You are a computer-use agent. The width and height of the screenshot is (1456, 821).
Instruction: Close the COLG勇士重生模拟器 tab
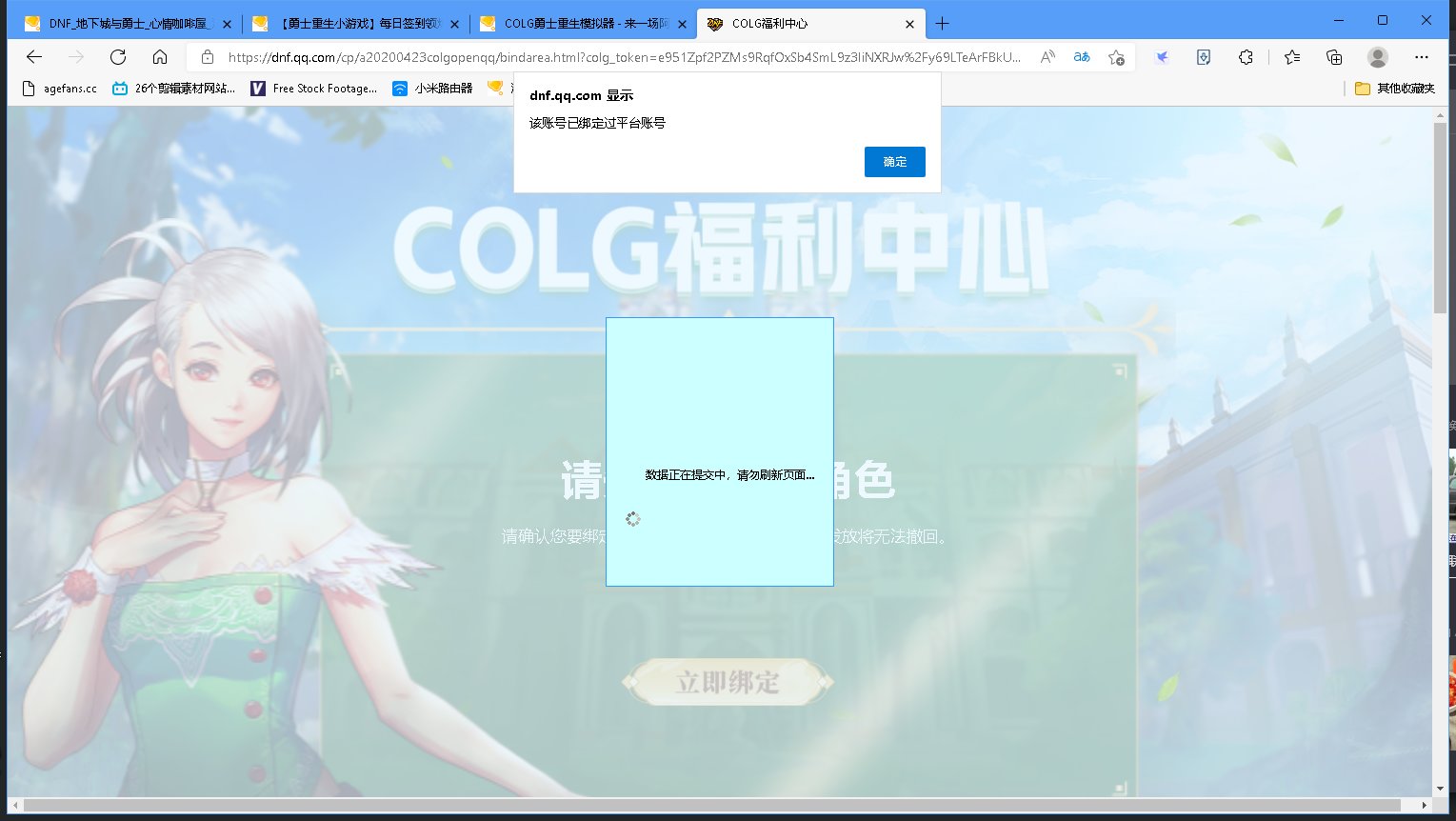click(683, 24)
